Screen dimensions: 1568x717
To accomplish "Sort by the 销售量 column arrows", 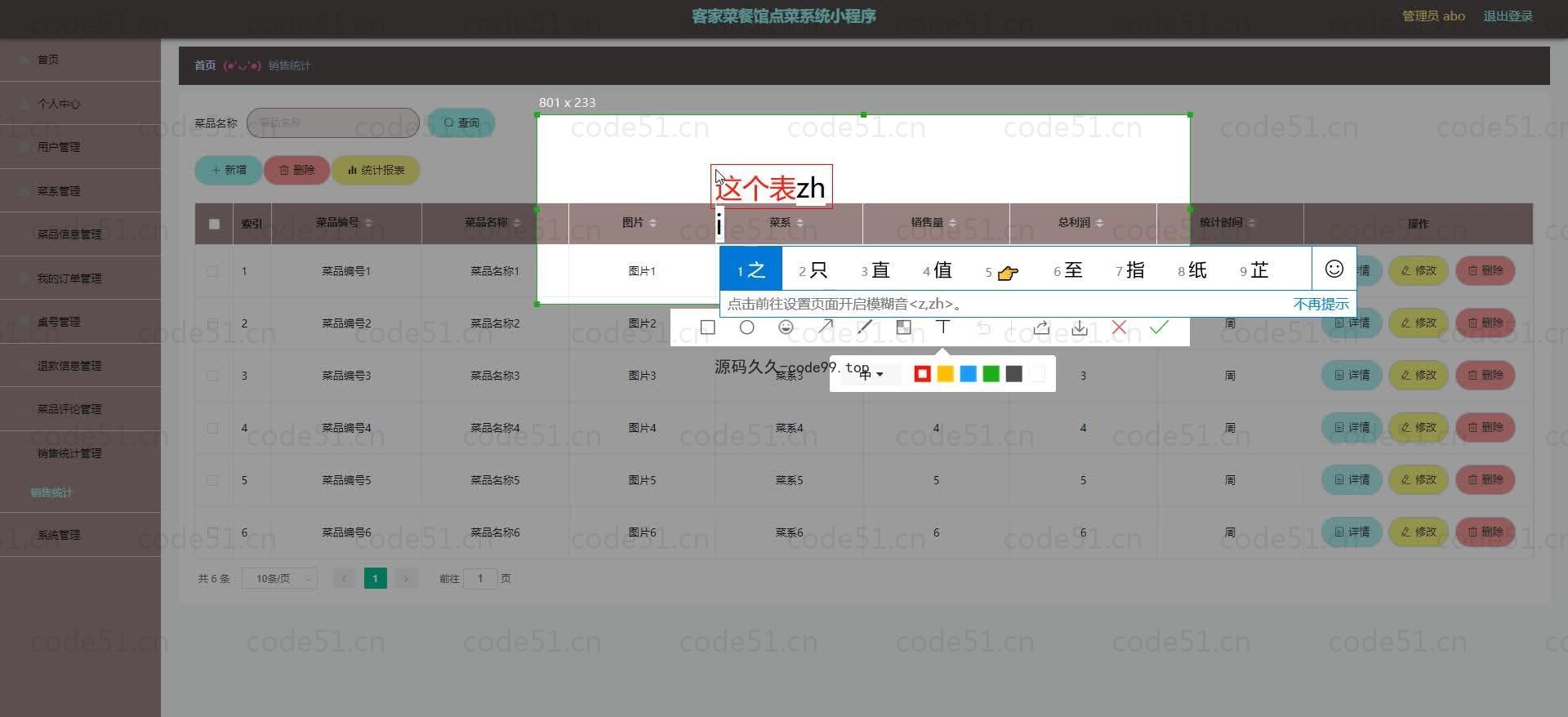I will point(953,223).
